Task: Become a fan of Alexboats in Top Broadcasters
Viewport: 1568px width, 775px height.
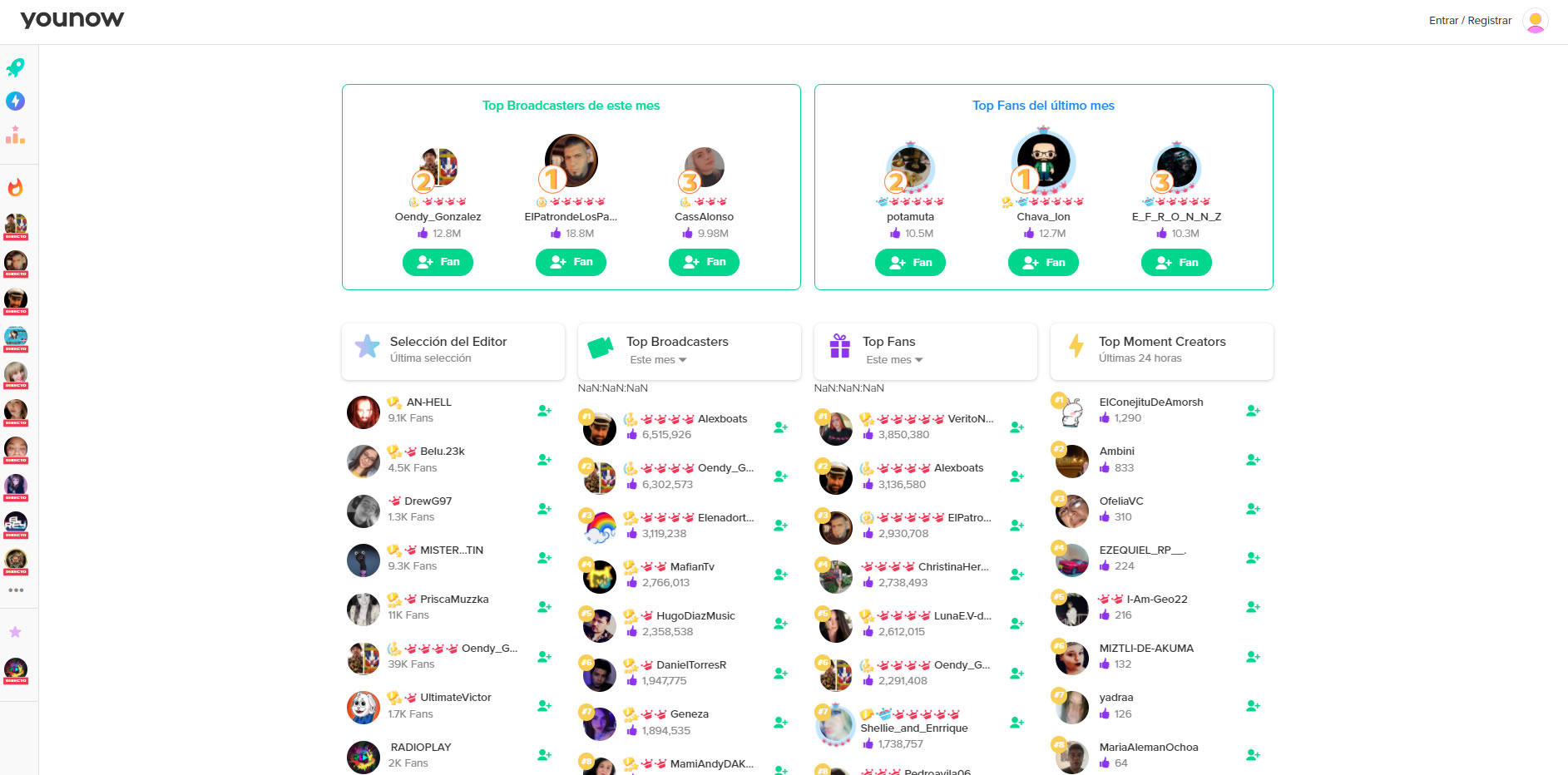Action: [x=780, y=427]
